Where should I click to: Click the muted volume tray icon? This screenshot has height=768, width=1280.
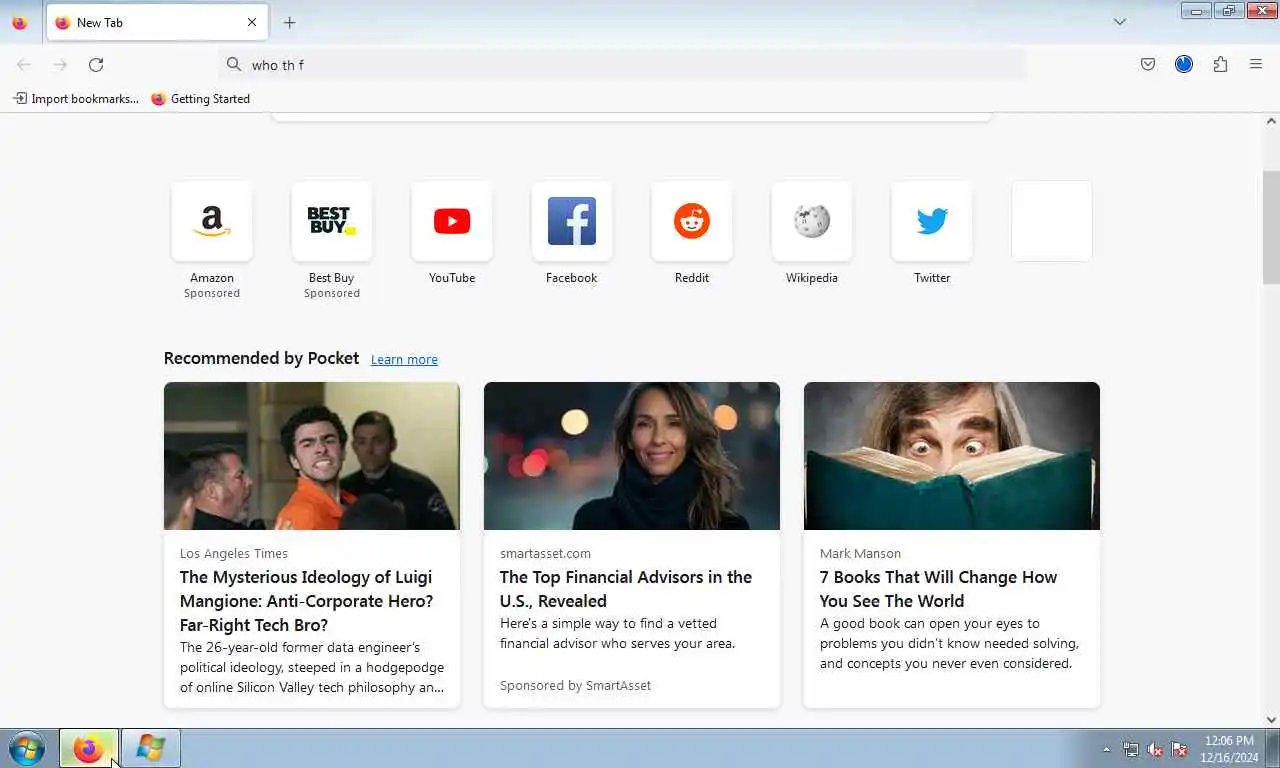point(1155,749)
